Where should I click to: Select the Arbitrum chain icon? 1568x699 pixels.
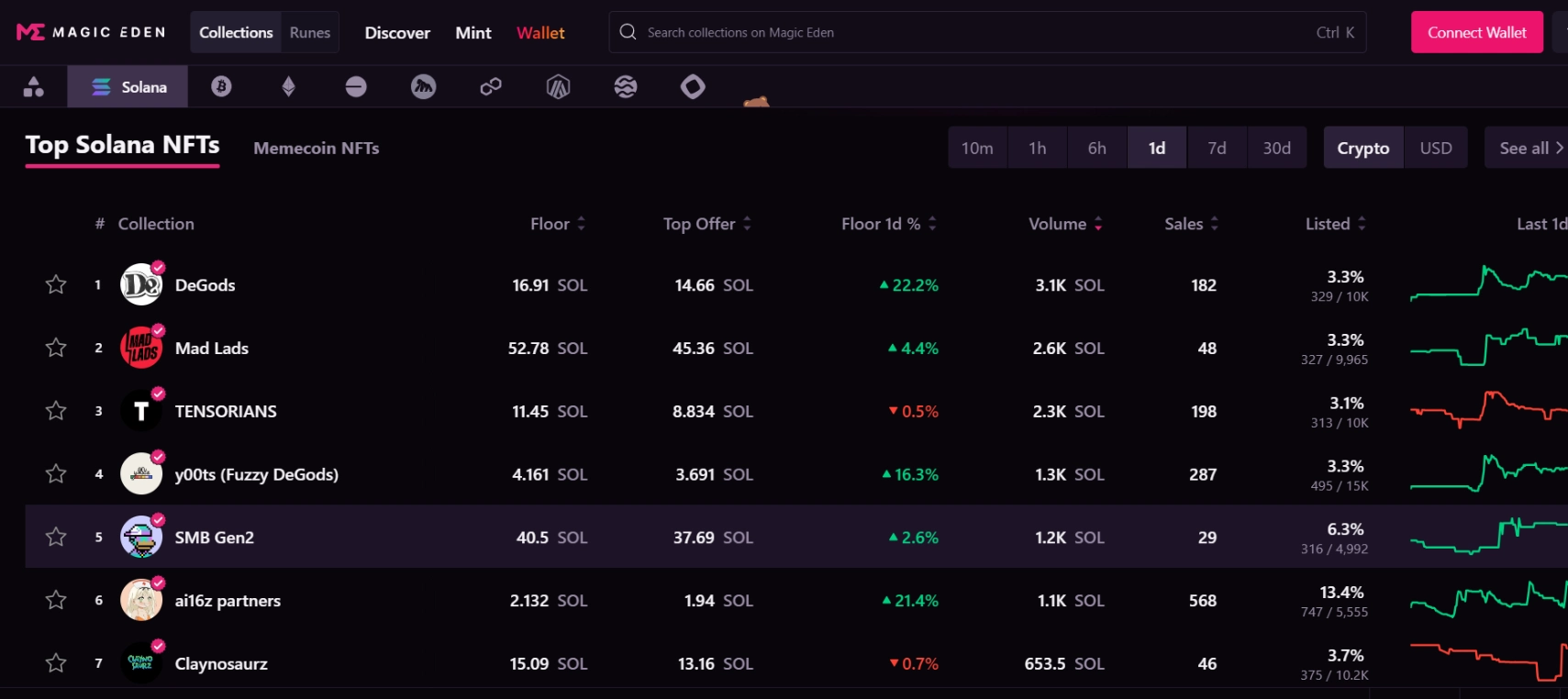point(558,87)
